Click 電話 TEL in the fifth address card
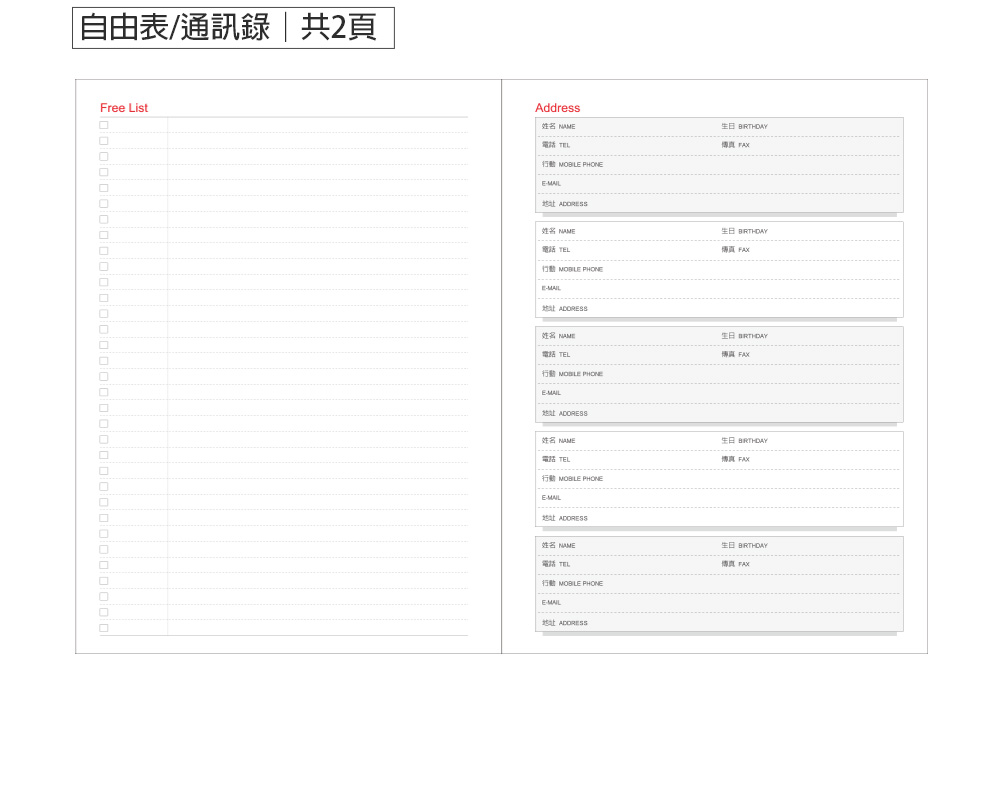This screenshot has height=785, width=1000. pyautogui.click(x=556, y=564)
